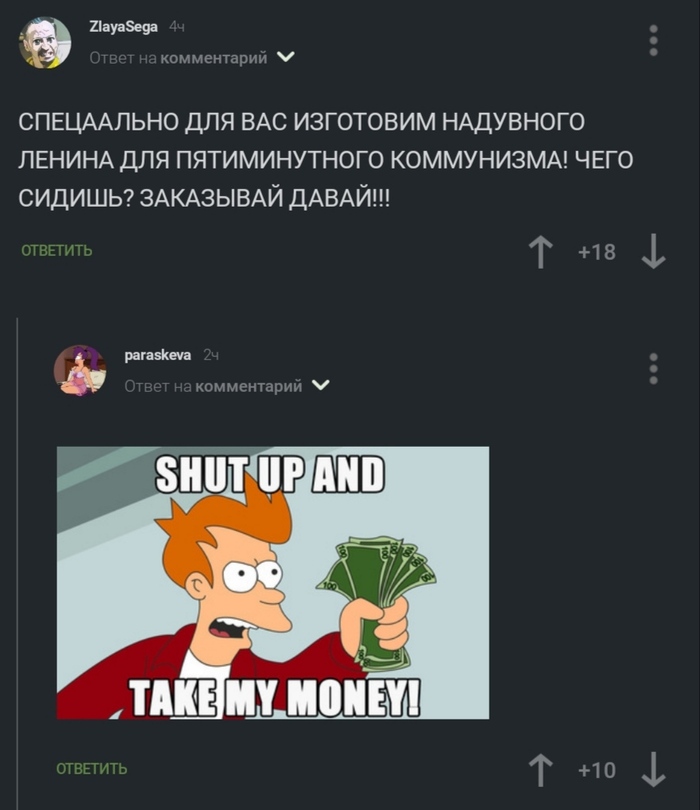Viewport: 700px width, 810px height.
Task: Open three-dots menu on paraskeva's comment
Action: 654,369
